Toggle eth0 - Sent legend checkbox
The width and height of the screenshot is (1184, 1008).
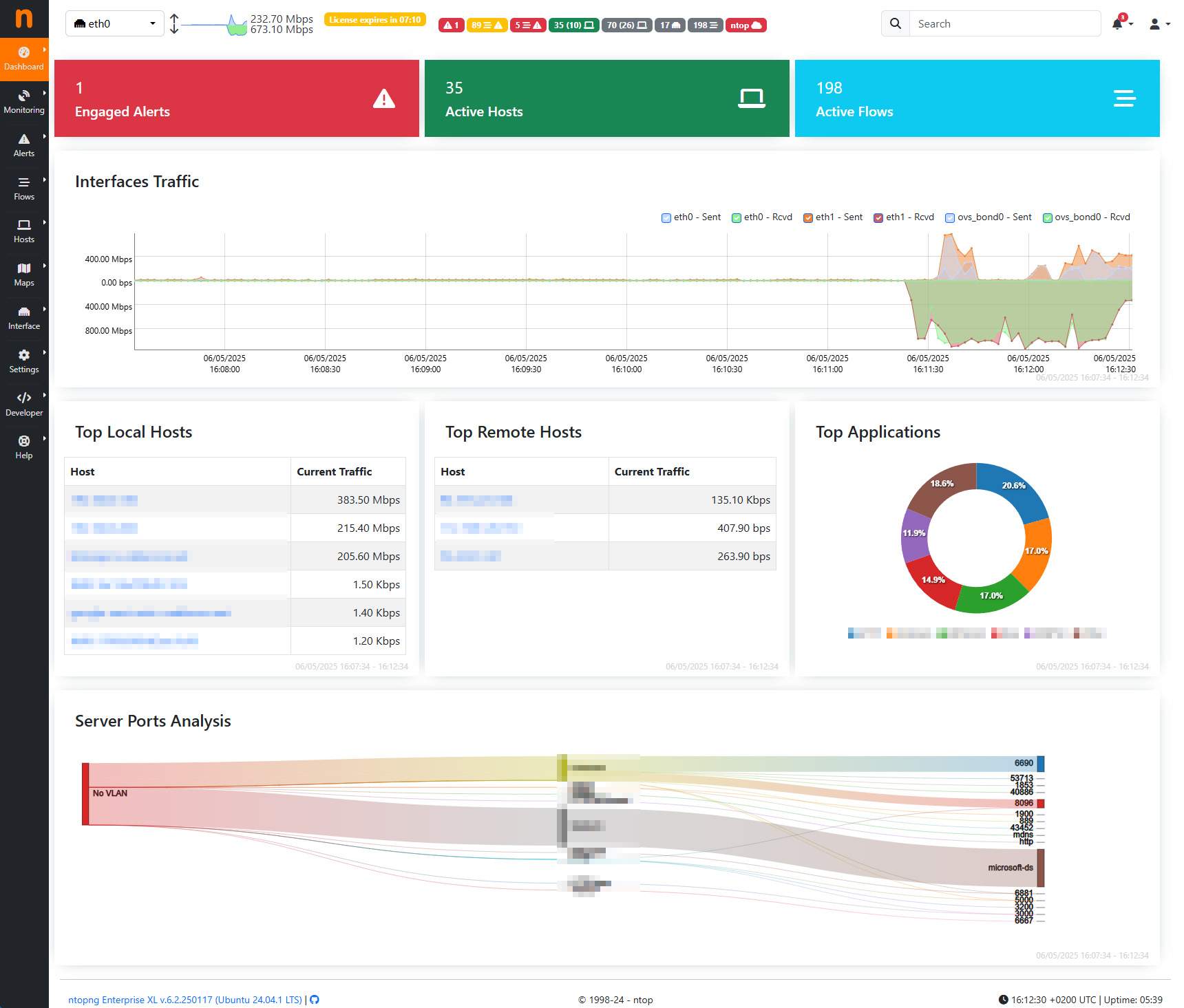[666, 218]
